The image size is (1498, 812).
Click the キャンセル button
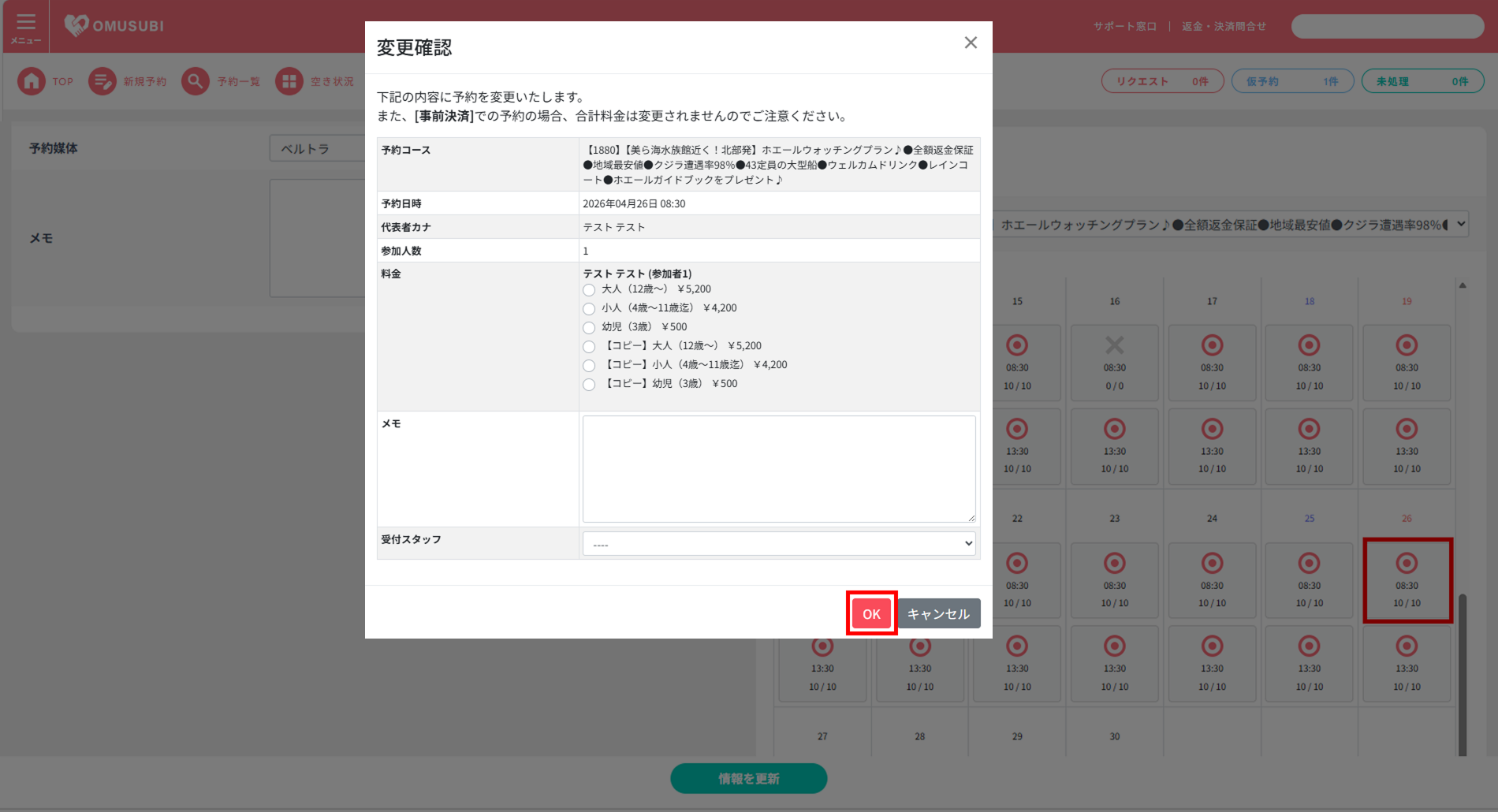(x=938, y=613)
